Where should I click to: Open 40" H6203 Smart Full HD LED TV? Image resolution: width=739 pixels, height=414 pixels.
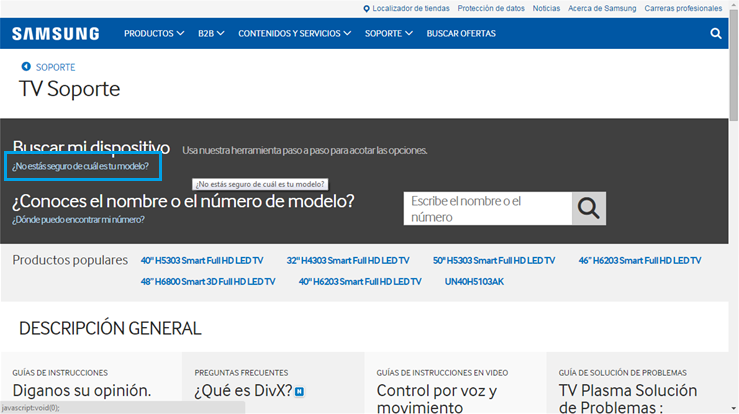click(360, 282)
